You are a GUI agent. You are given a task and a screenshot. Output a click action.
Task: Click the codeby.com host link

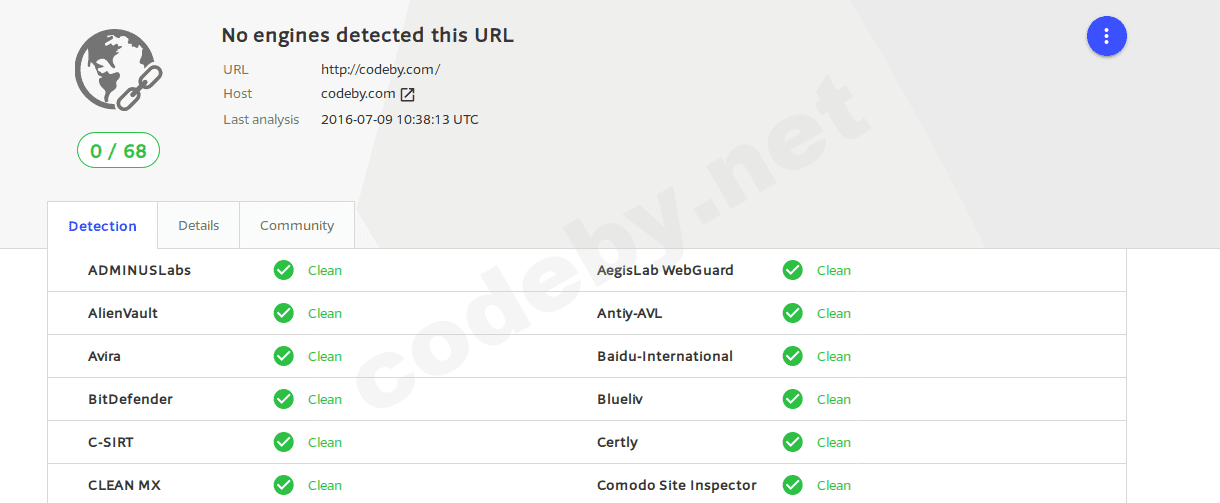tap(358, 94)
